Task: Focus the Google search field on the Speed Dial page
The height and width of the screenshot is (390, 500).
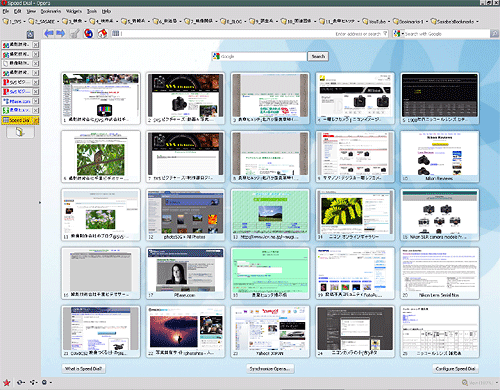Action: [259, 56]
